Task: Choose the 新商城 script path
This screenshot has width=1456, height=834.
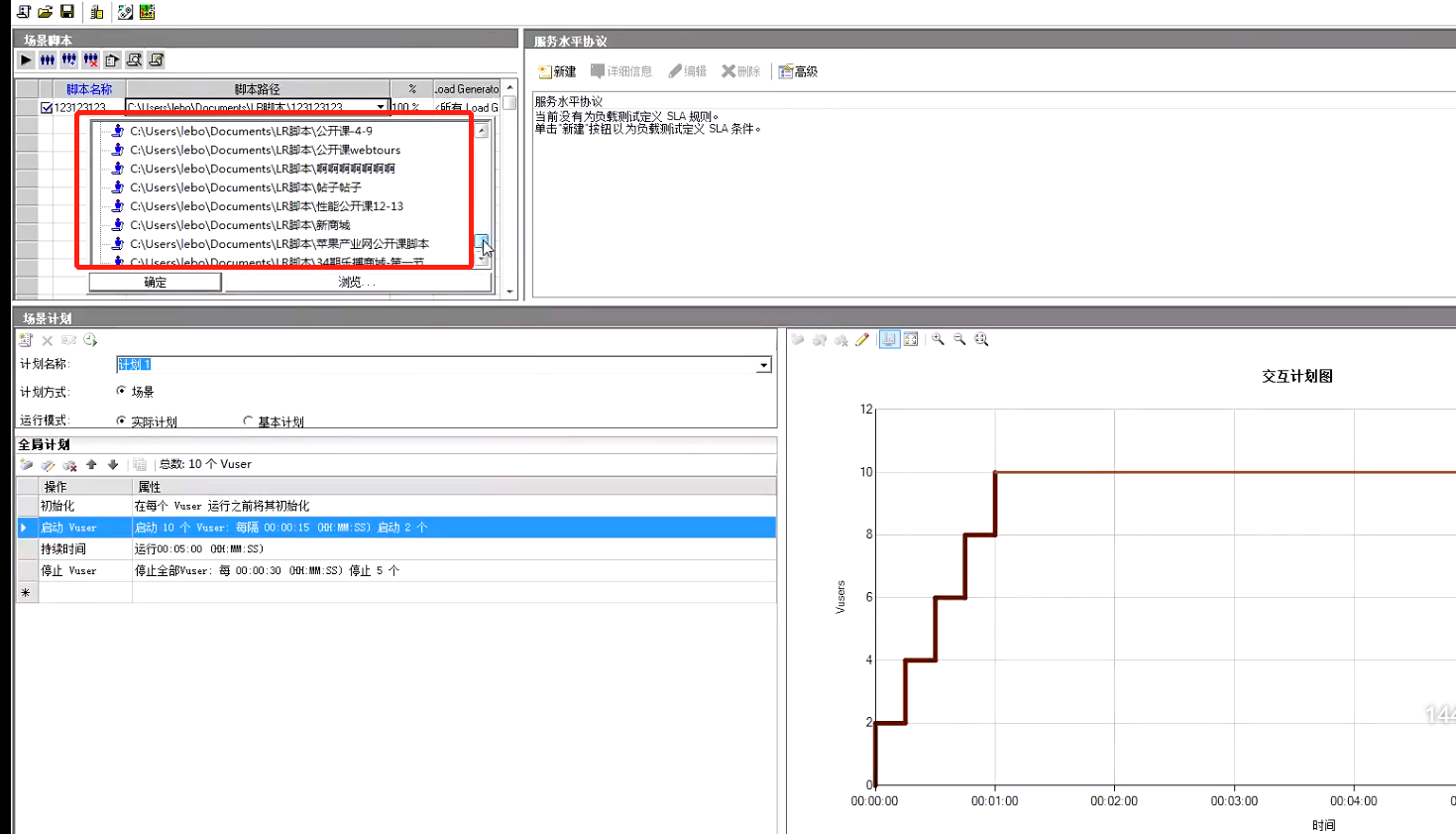Action: coord(240,225)
